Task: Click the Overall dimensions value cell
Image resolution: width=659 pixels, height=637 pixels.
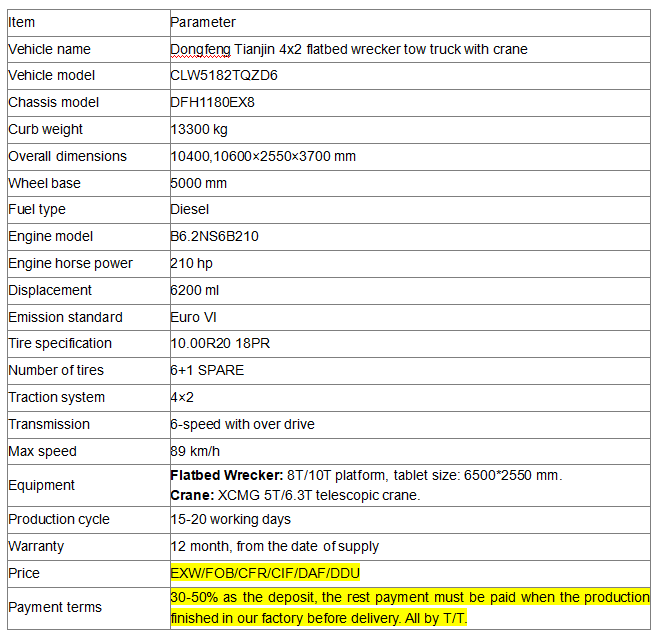Action: coord(410,157)
